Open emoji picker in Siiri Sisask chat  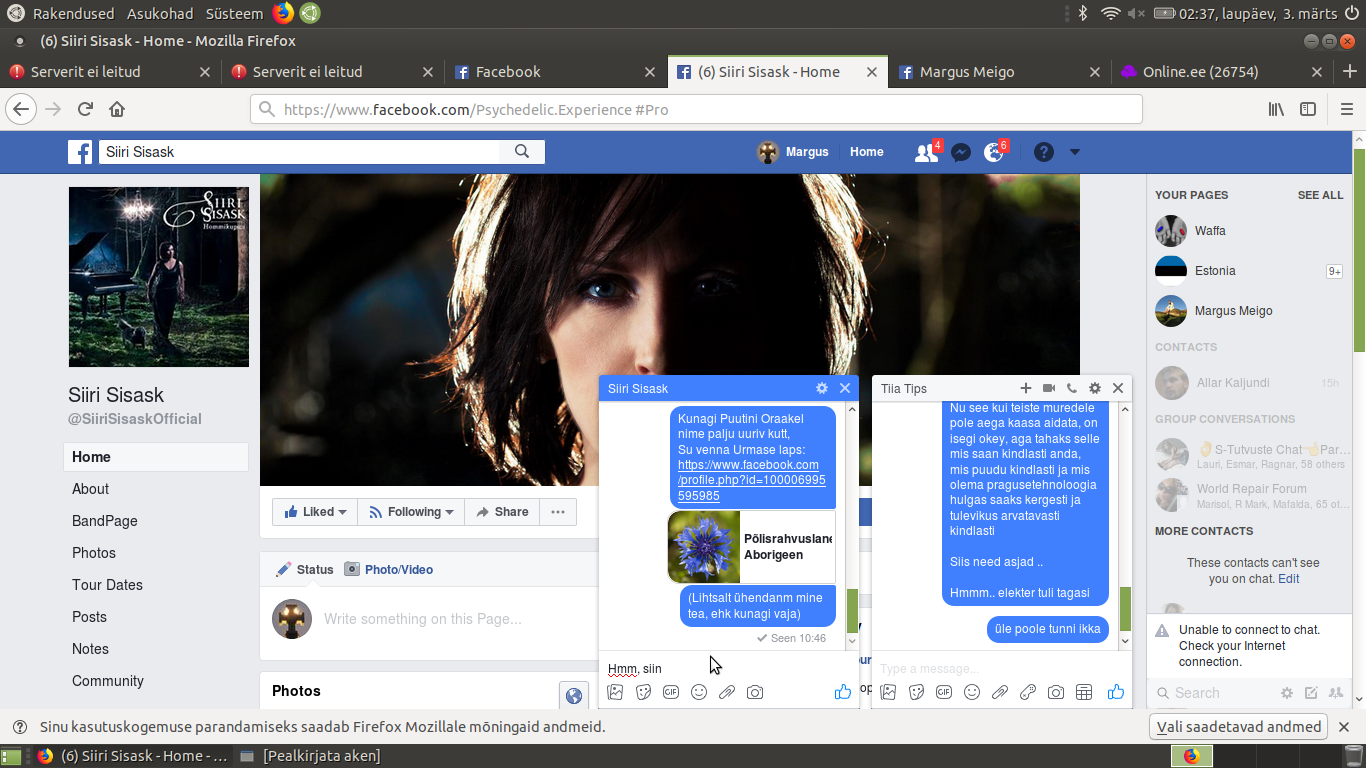point(699,692)
